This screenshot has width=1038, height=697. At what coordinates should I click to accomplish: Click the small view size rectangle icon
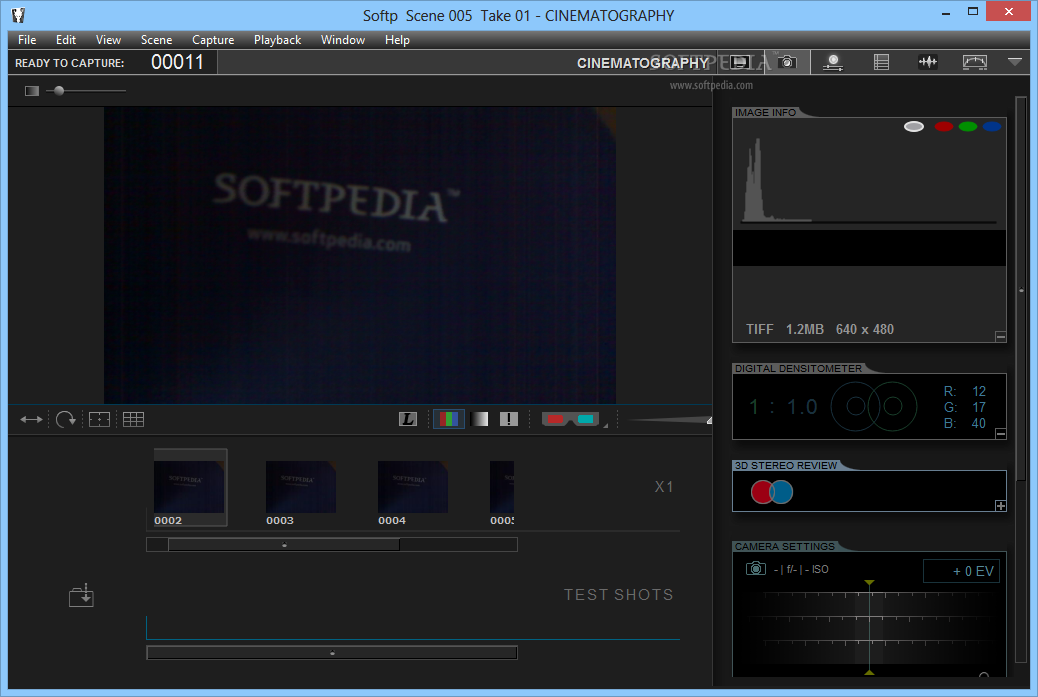pyautogui.click(x=32, y=91)
